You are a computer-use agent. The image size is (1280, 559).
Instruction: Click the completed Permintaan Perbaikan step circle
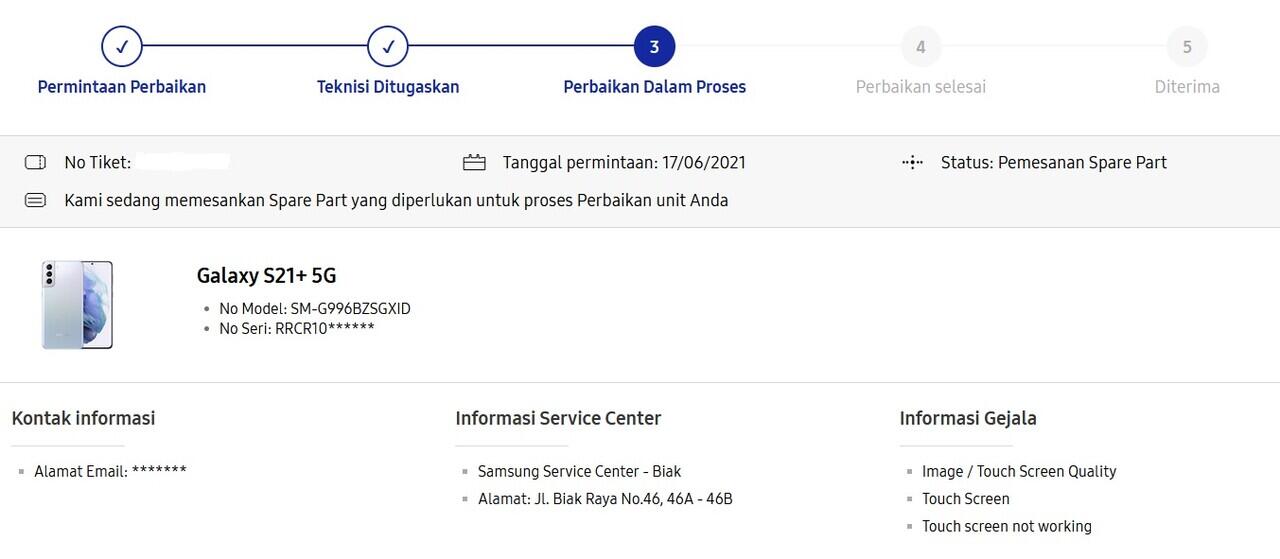122,46
